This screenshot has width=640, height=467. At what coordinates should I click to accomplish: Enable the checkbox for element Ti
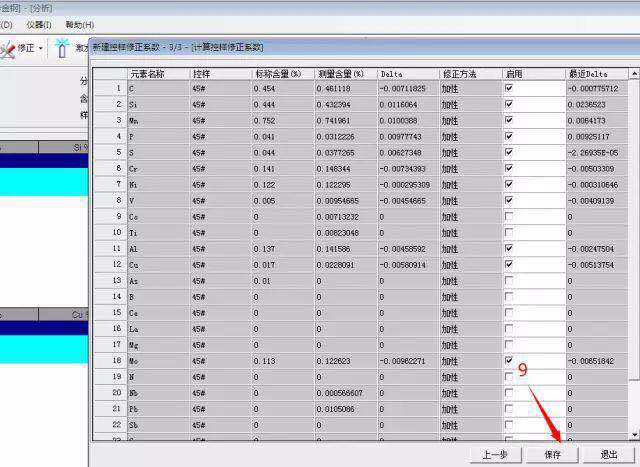(x=509, y=232)
